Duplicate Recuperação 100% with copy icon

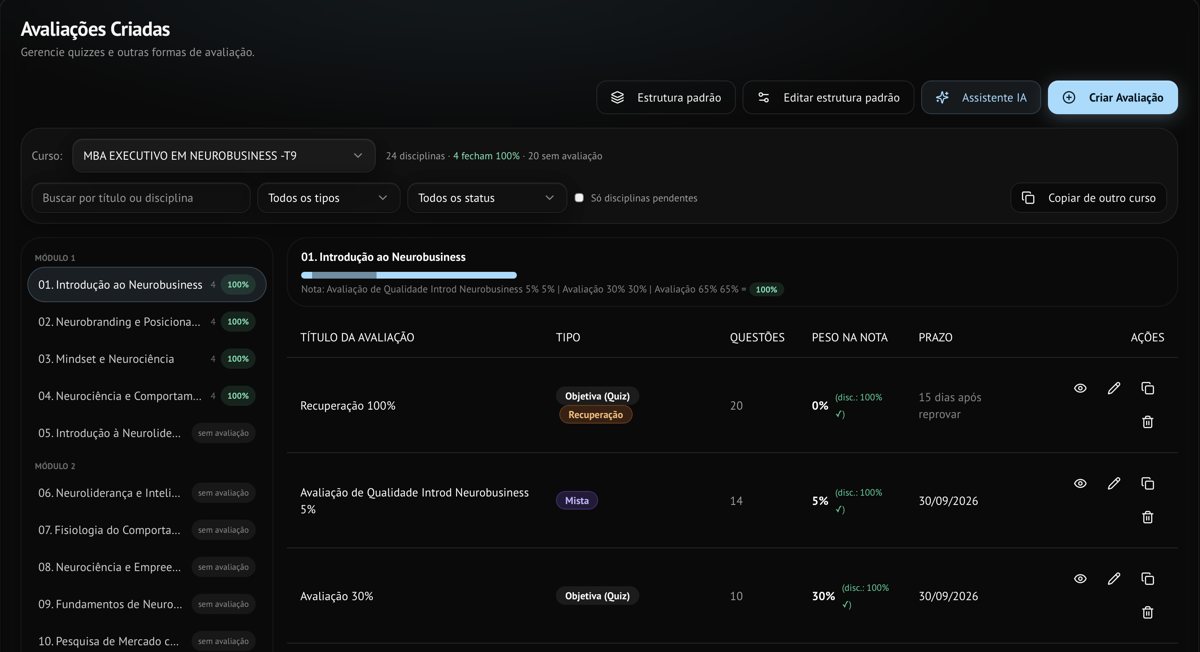coord(1148,388)
